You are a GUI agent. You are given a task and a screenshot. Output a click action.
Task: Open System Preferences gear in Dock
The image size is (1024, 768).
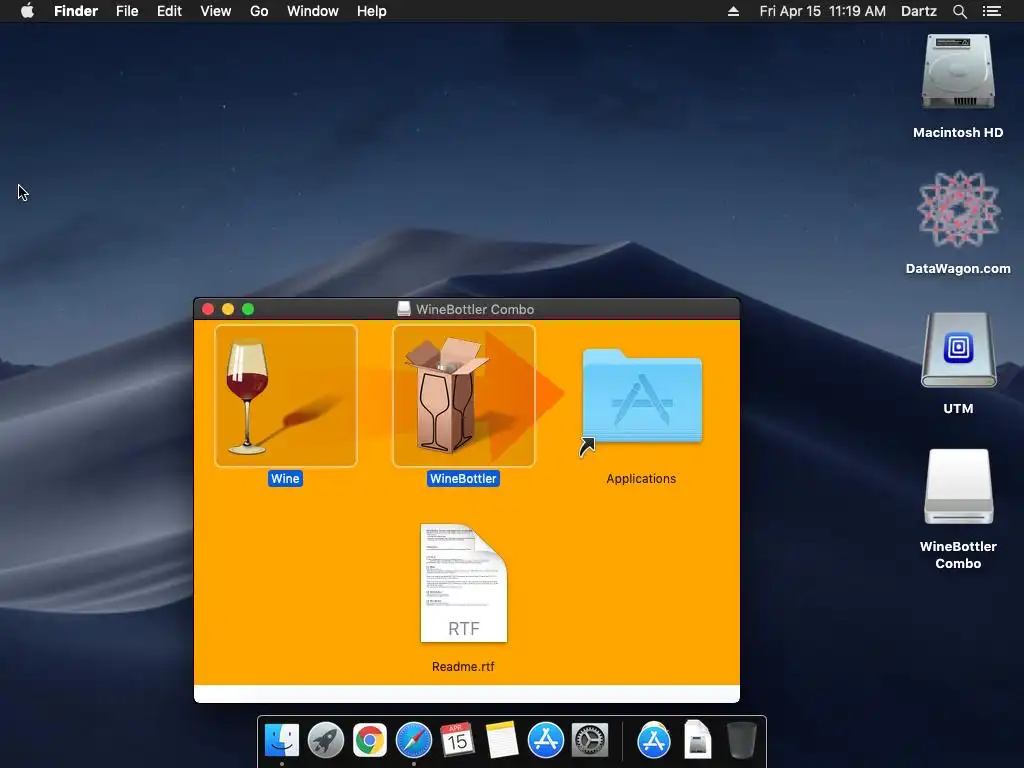click(590, 741)
